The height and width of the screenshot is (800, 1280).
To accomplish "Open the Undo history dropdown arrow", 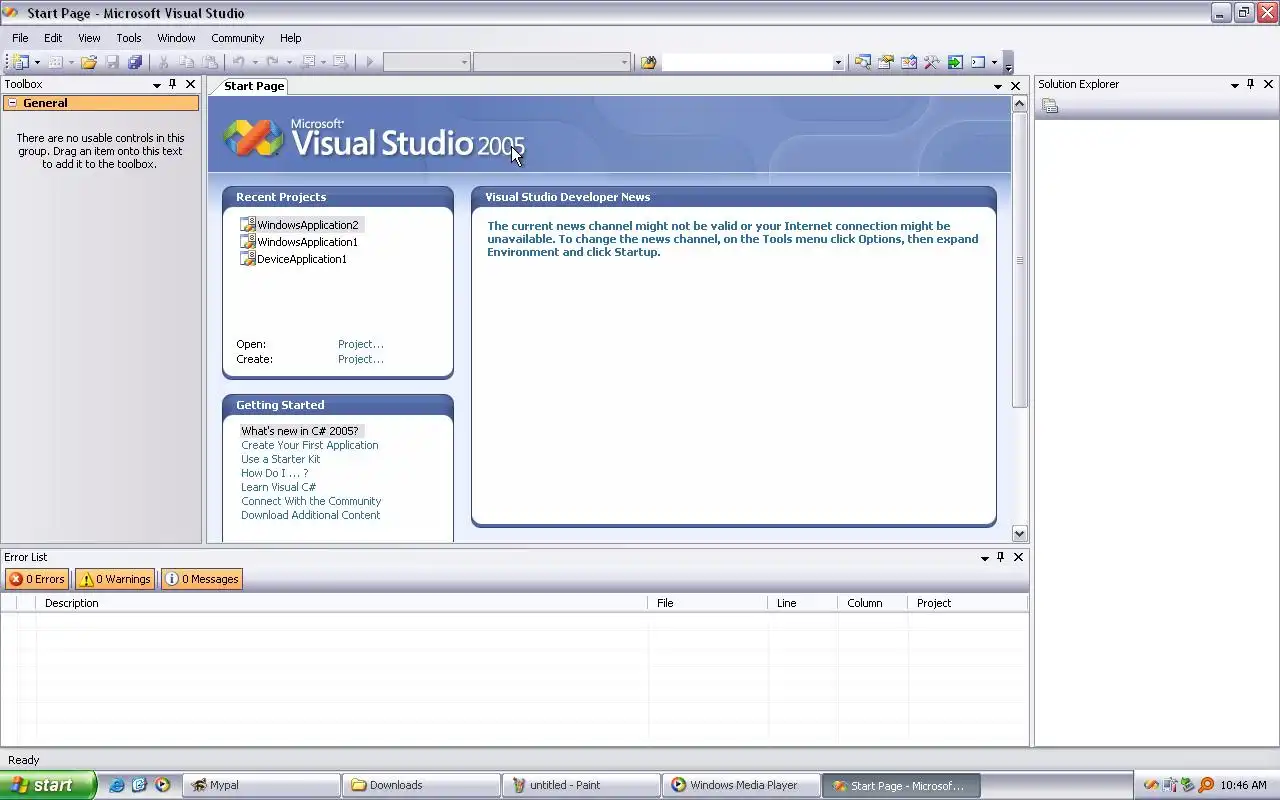I will (255, 62).
